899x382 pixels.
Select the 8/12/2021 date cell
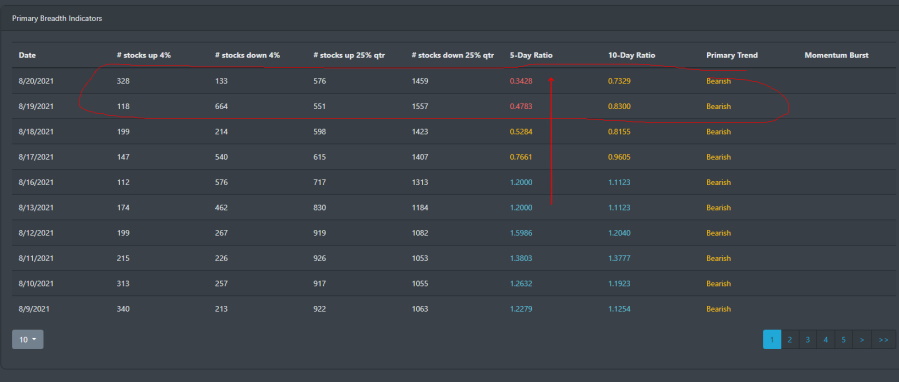36,233
